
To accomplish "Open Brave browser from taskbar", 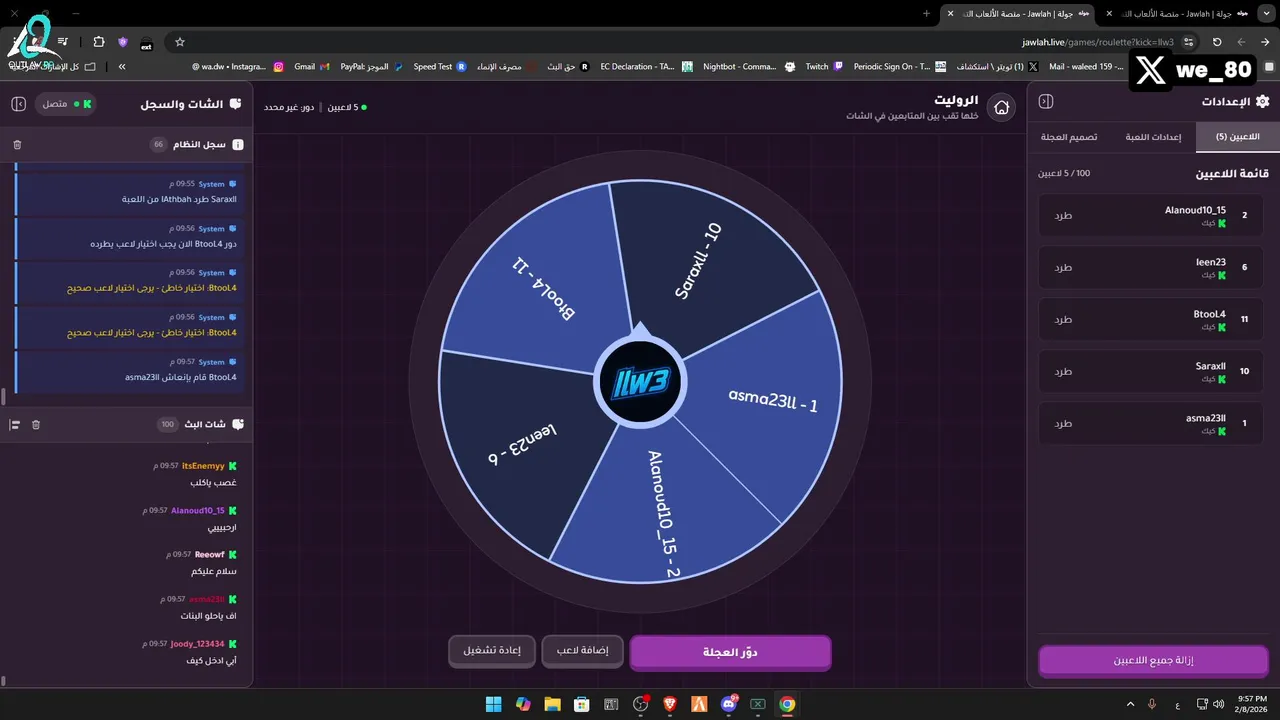I will 670,704.
